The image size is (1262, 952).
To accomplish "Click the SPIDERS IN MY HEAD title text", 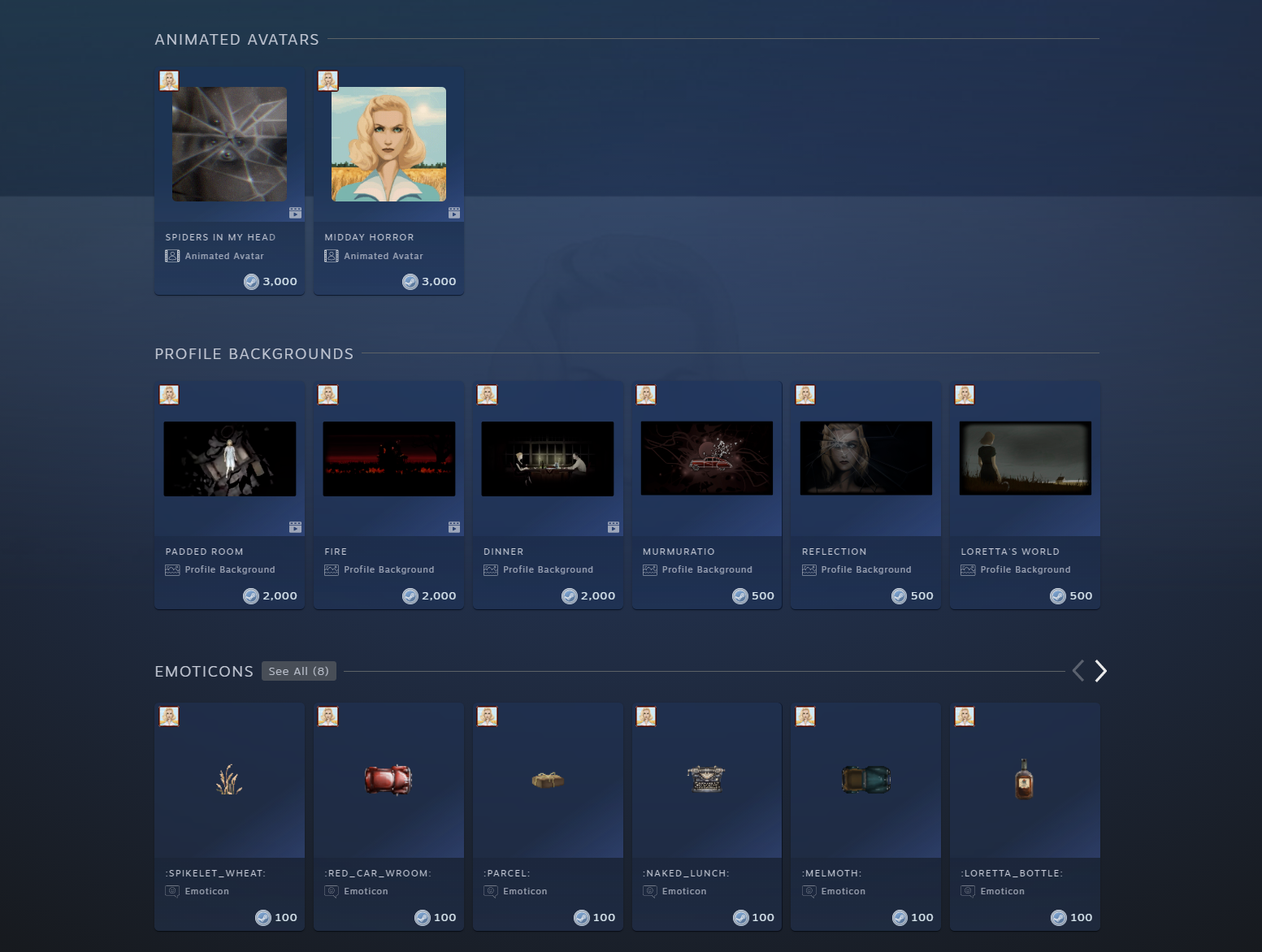I will click(220, 237).
